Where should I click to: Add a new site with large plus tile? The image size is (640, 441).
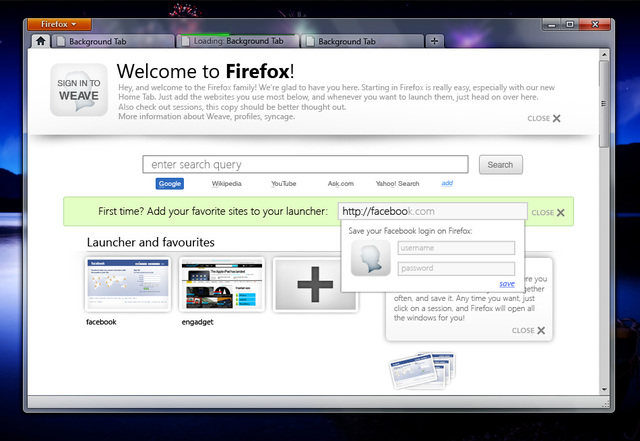pyautogui.click(x=315, y=285)
